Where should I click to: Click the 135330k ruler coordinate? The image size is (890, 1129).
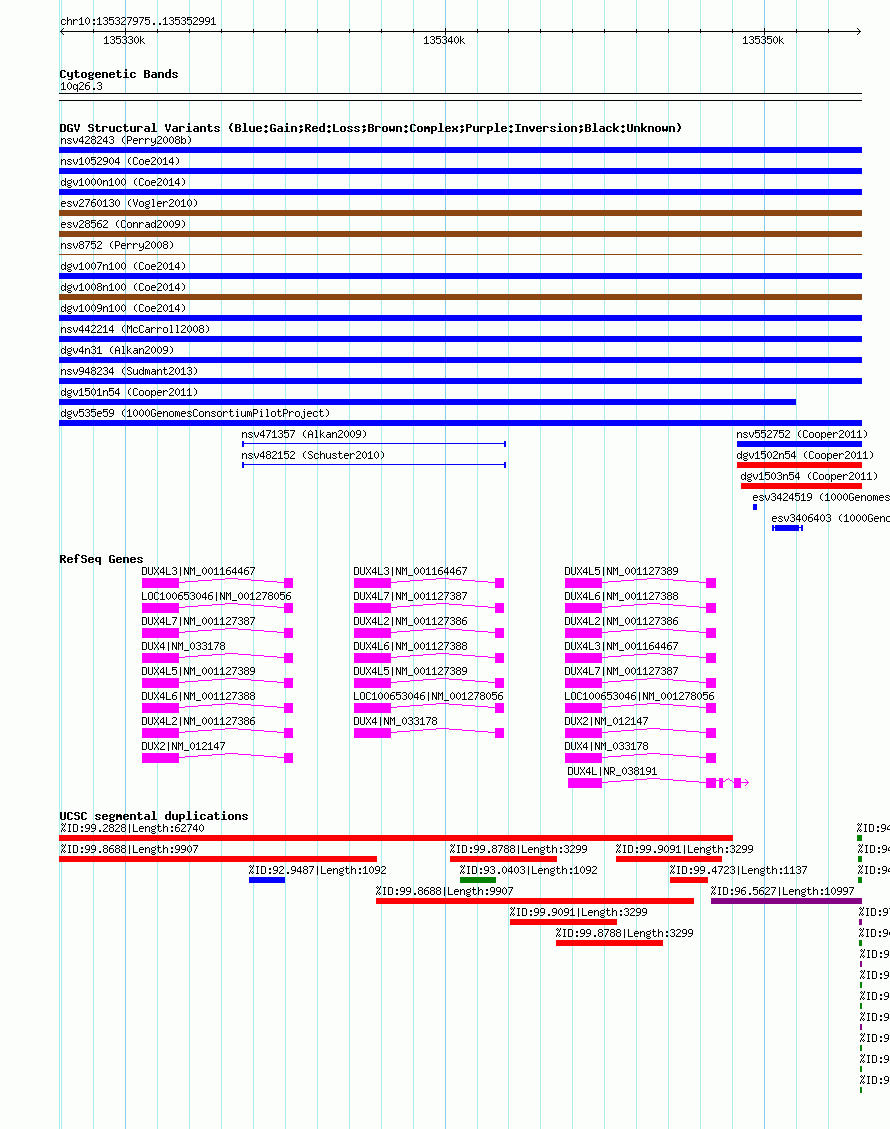click(124, 40)
